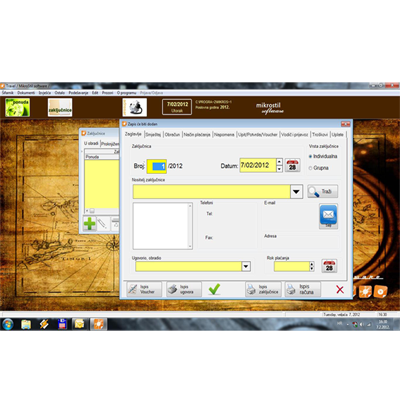Click the Ispis ugovora button

(x=184, y=289)
